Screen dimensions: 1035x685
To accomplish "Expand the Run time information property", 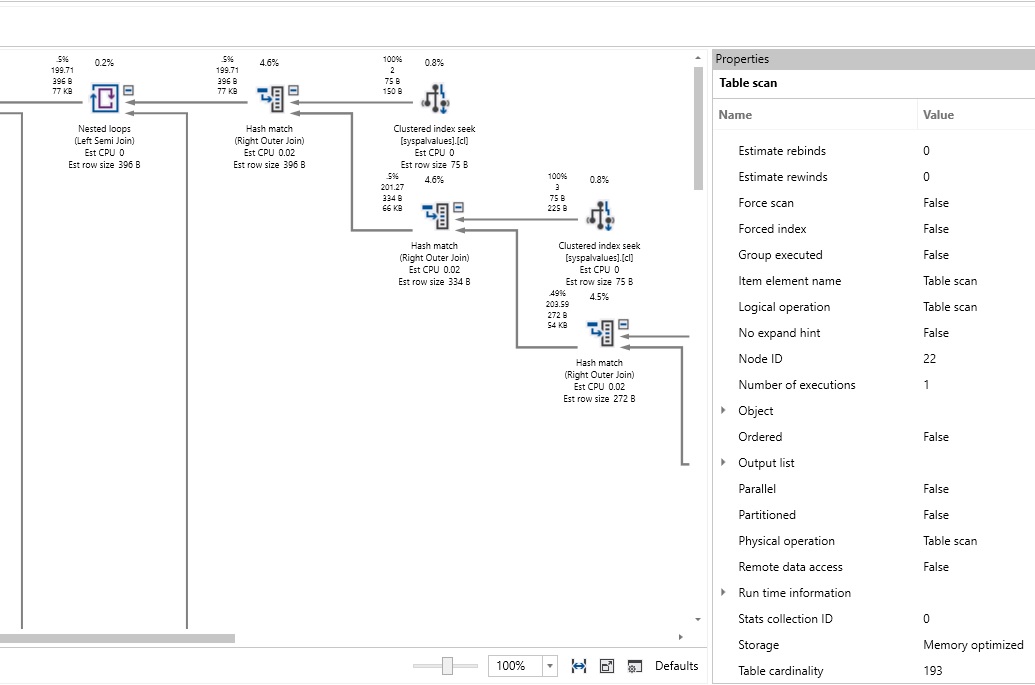I will [x=723, y=593].
